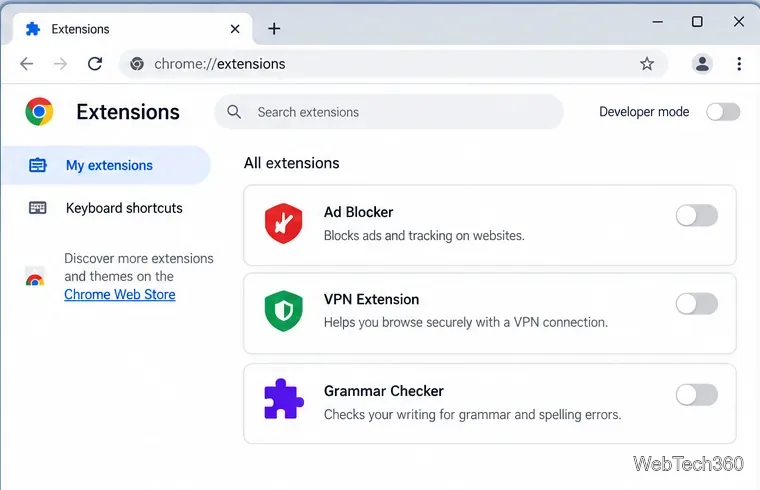
Task: Click the forward navigation arrow
Action: [x=61, y=63]
